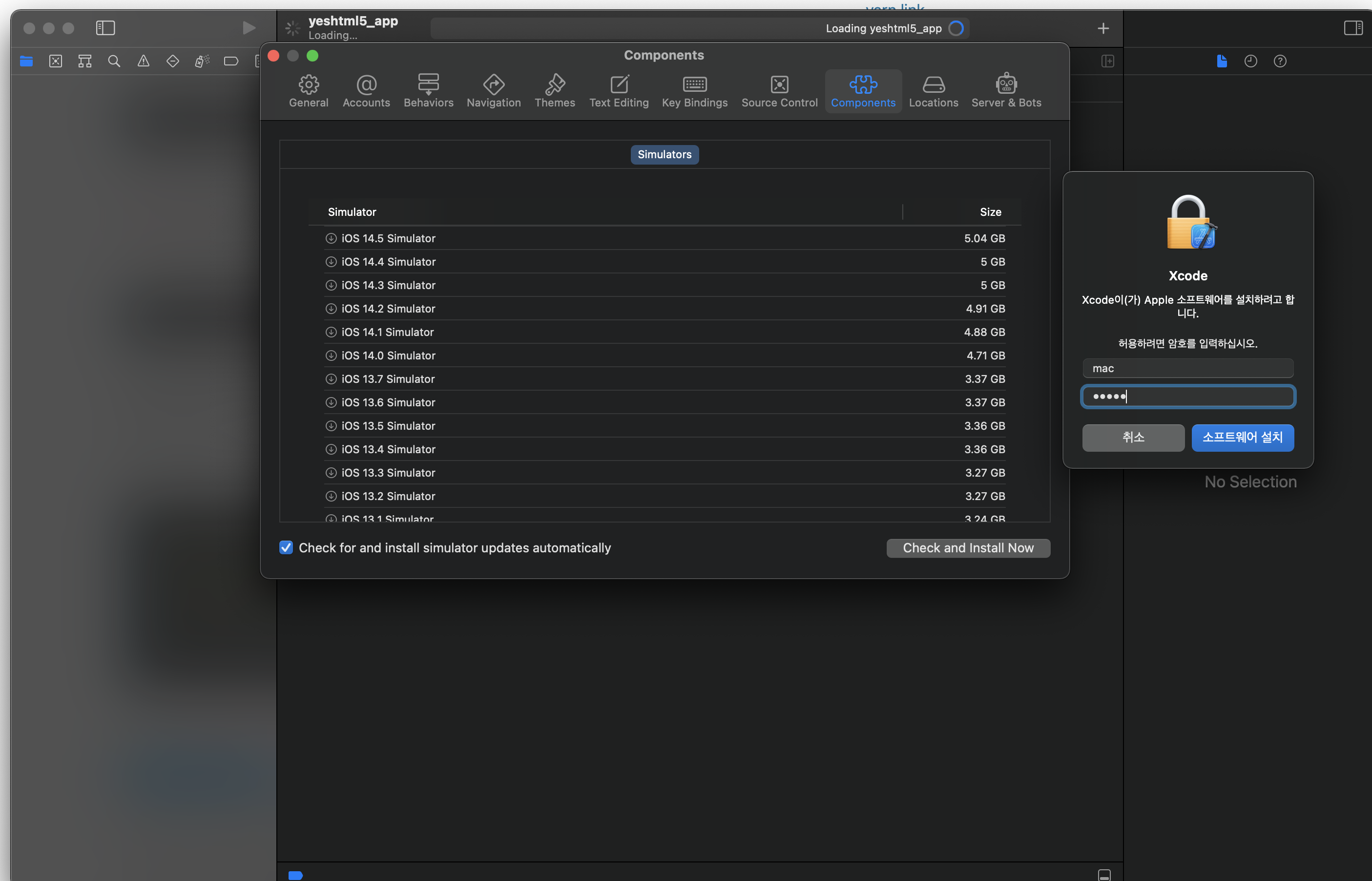Viewport: 1372px width, 881px height.
Task: Click the username field containing mac
Action: coord(1187,368)
